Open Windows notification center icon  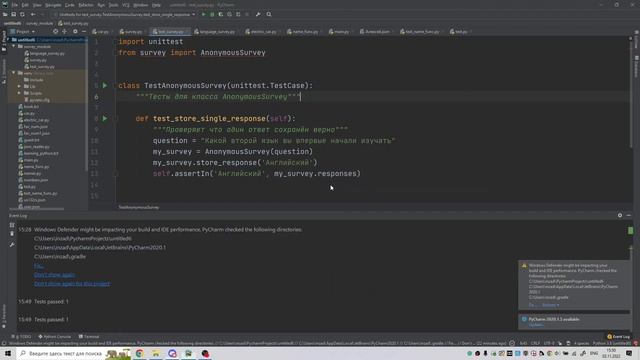pyautogui.click(x=629, y=353)
